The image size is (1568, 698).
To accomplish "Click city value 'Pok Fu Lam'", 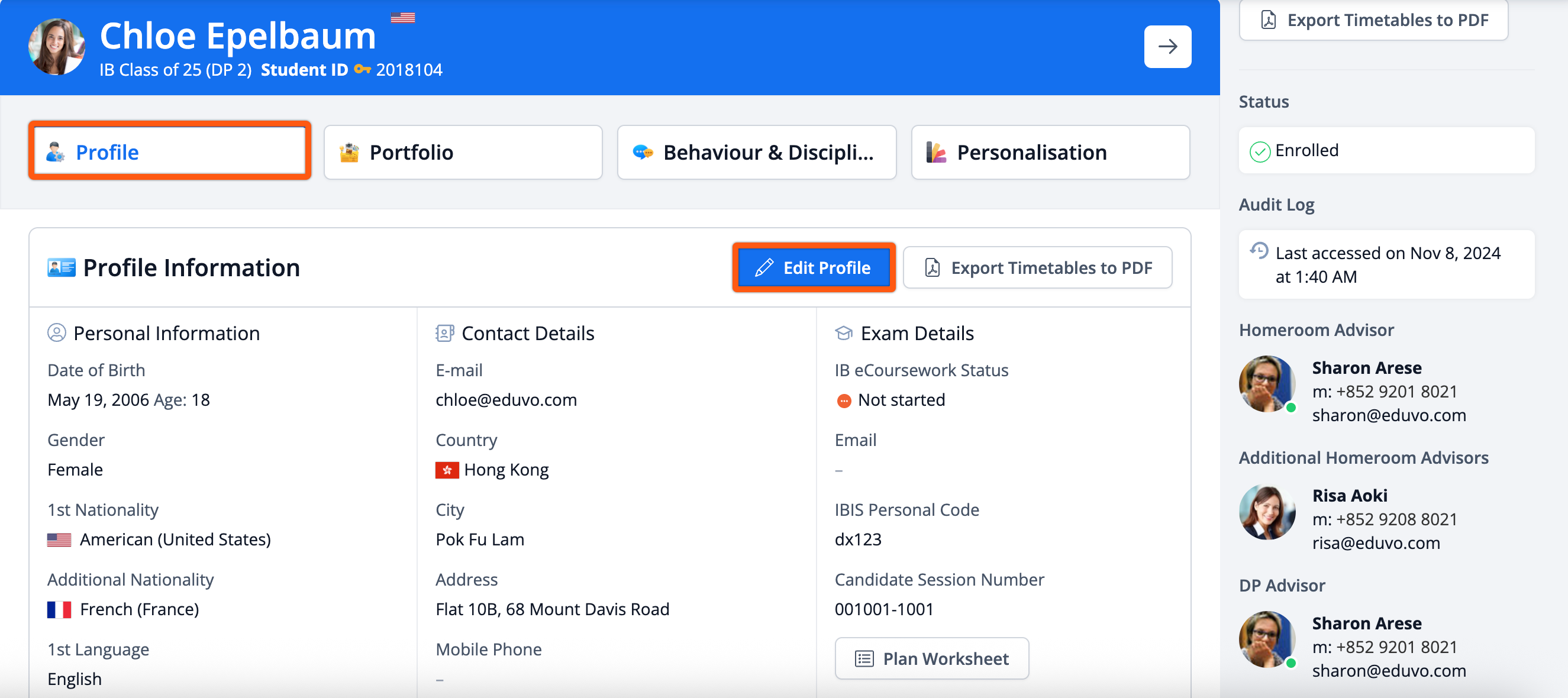I will coord(480,539).
